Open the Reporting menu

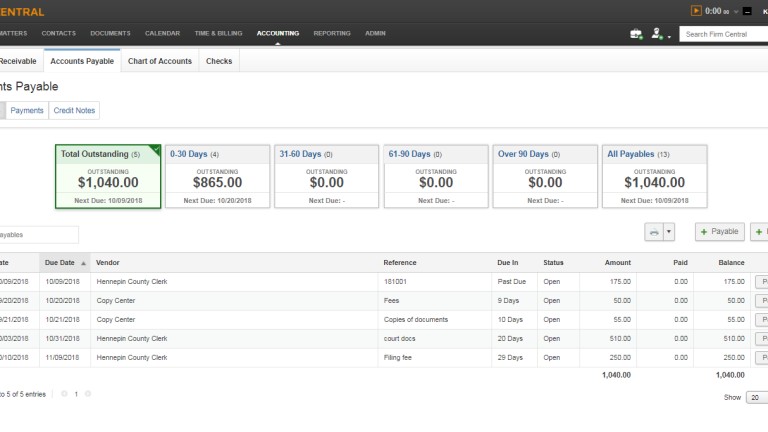coord(331,33)
